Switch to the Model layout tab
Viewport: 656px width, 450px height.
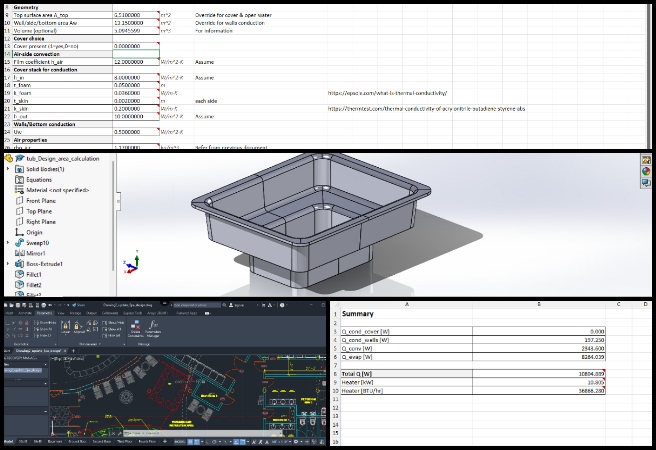click(9, 441)
